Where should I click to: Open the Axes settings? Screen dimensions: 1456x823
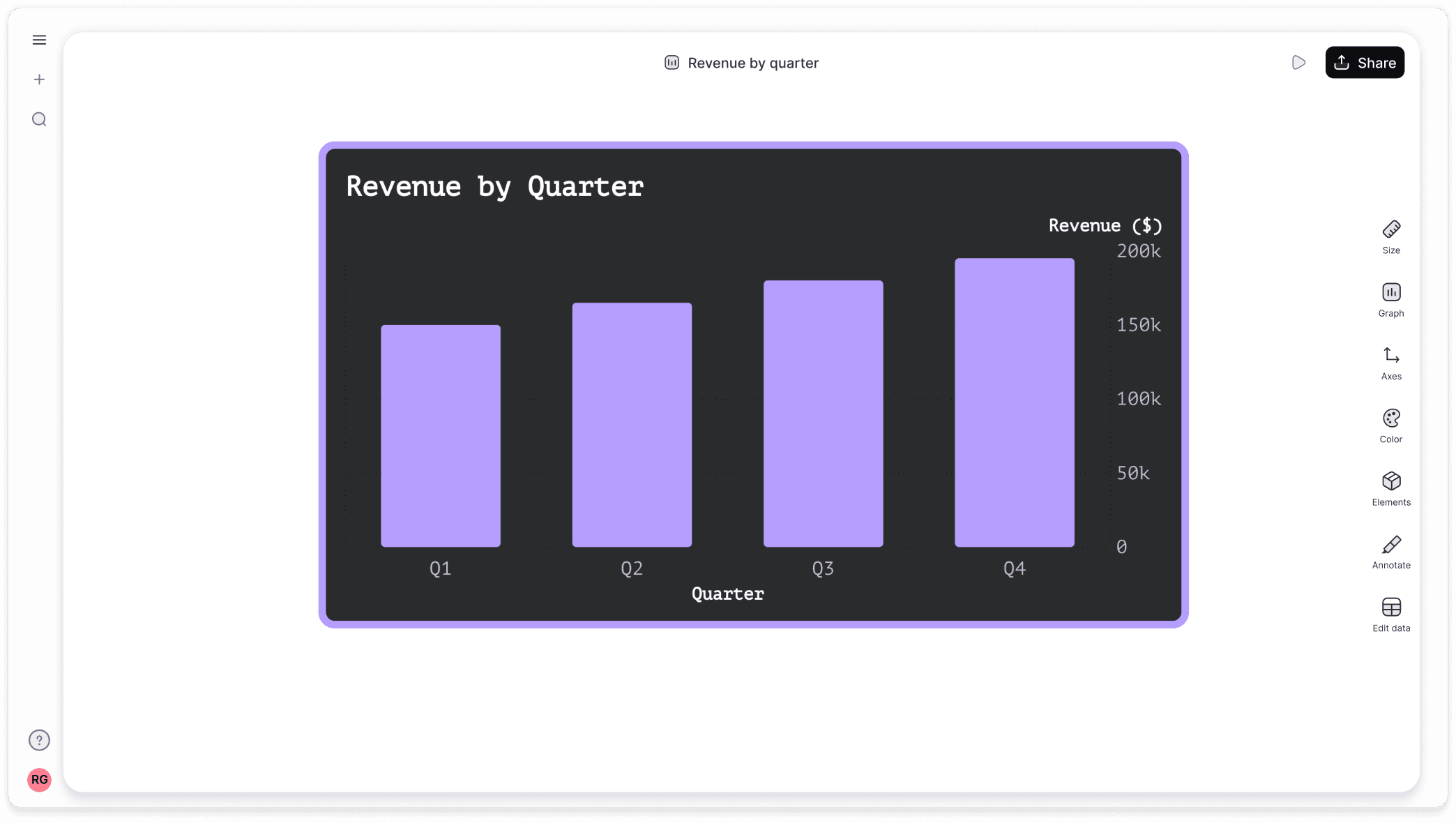(1390, 363)
